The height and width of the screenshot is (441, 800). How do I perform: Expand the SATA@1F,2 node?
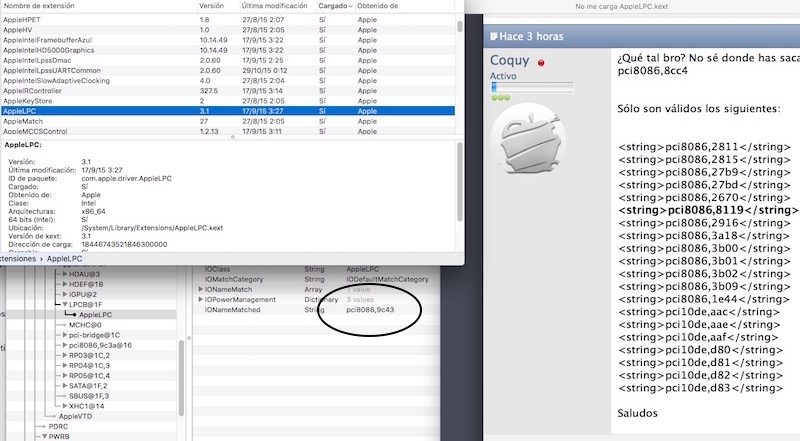click(x=65, y=386)
